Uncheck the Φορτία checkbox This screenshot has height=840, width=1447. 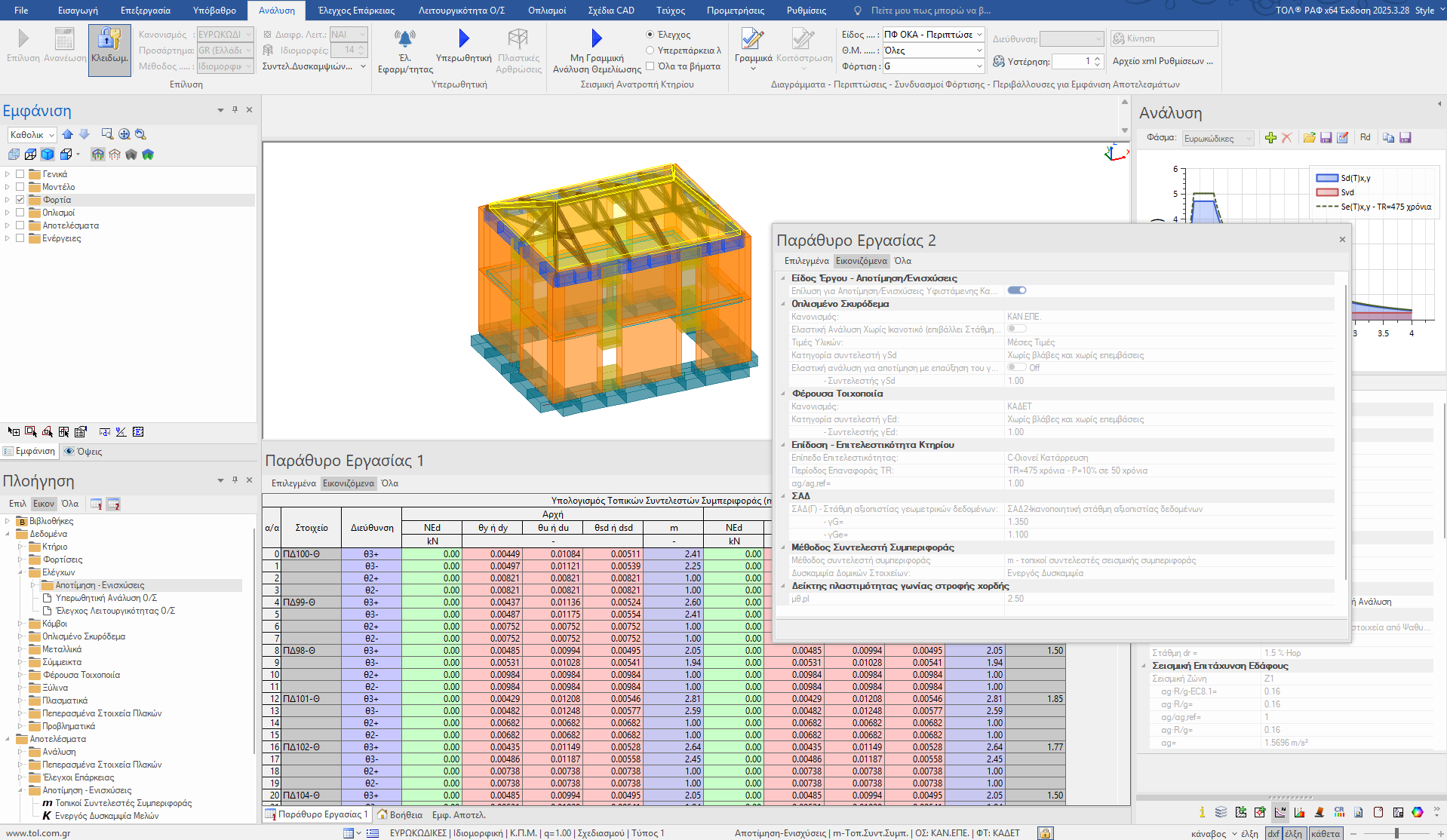tap(20, 200)
